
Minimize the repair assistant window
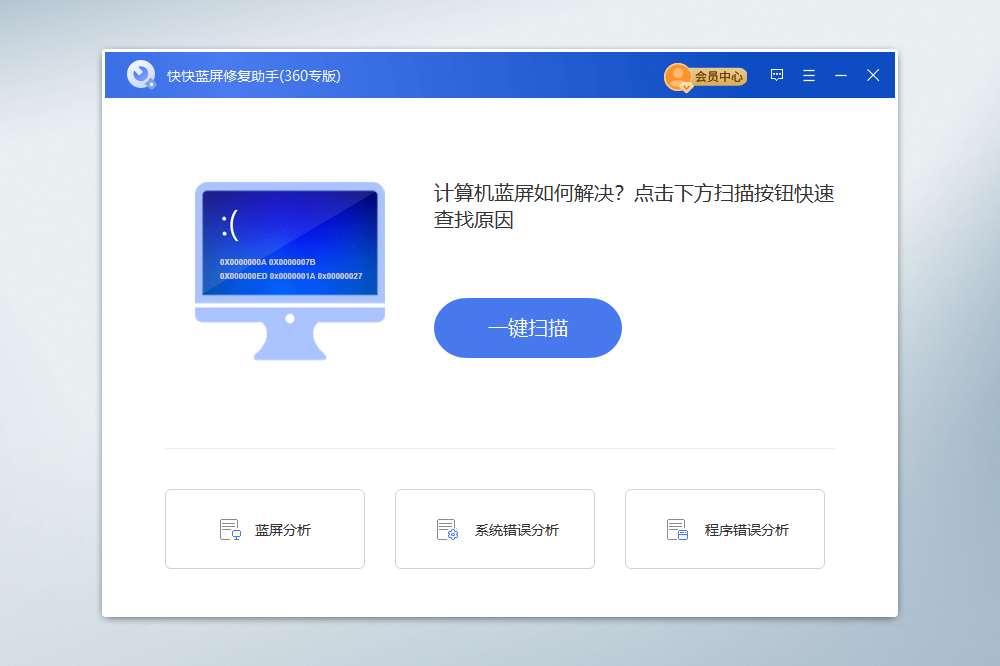click(841, 75)
